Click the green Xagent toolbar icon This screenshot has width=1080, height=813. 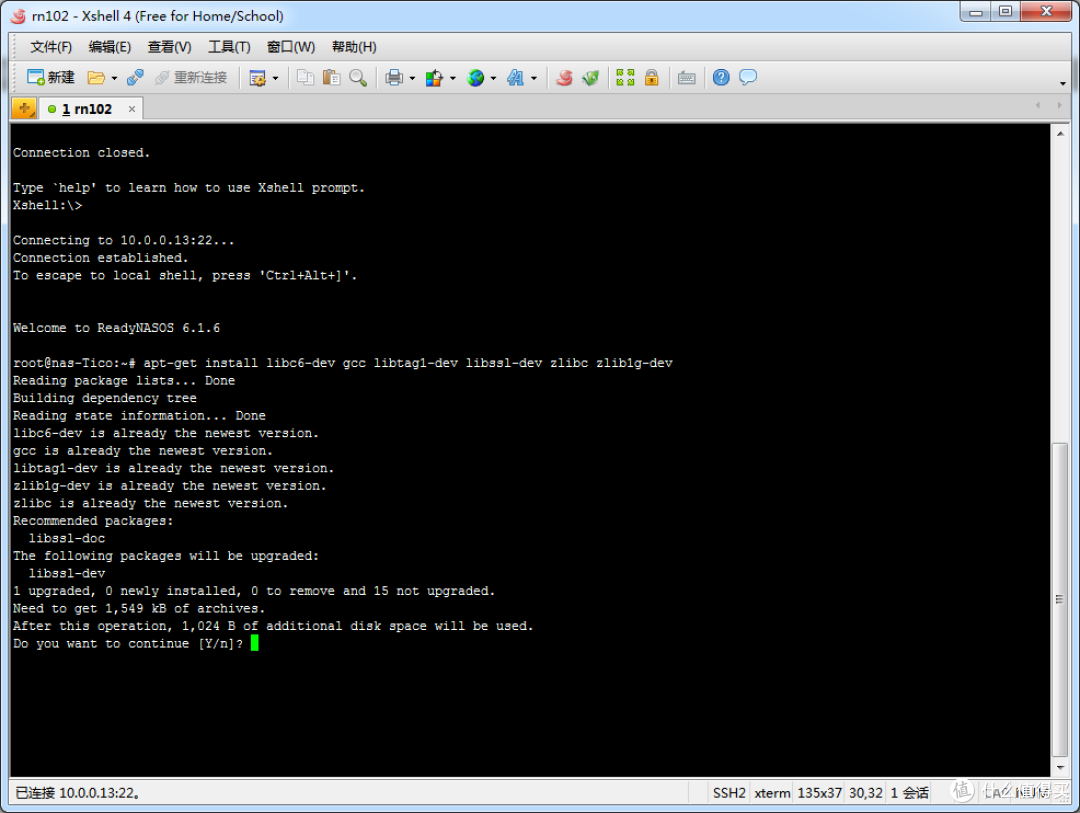[x=590, y=77]
